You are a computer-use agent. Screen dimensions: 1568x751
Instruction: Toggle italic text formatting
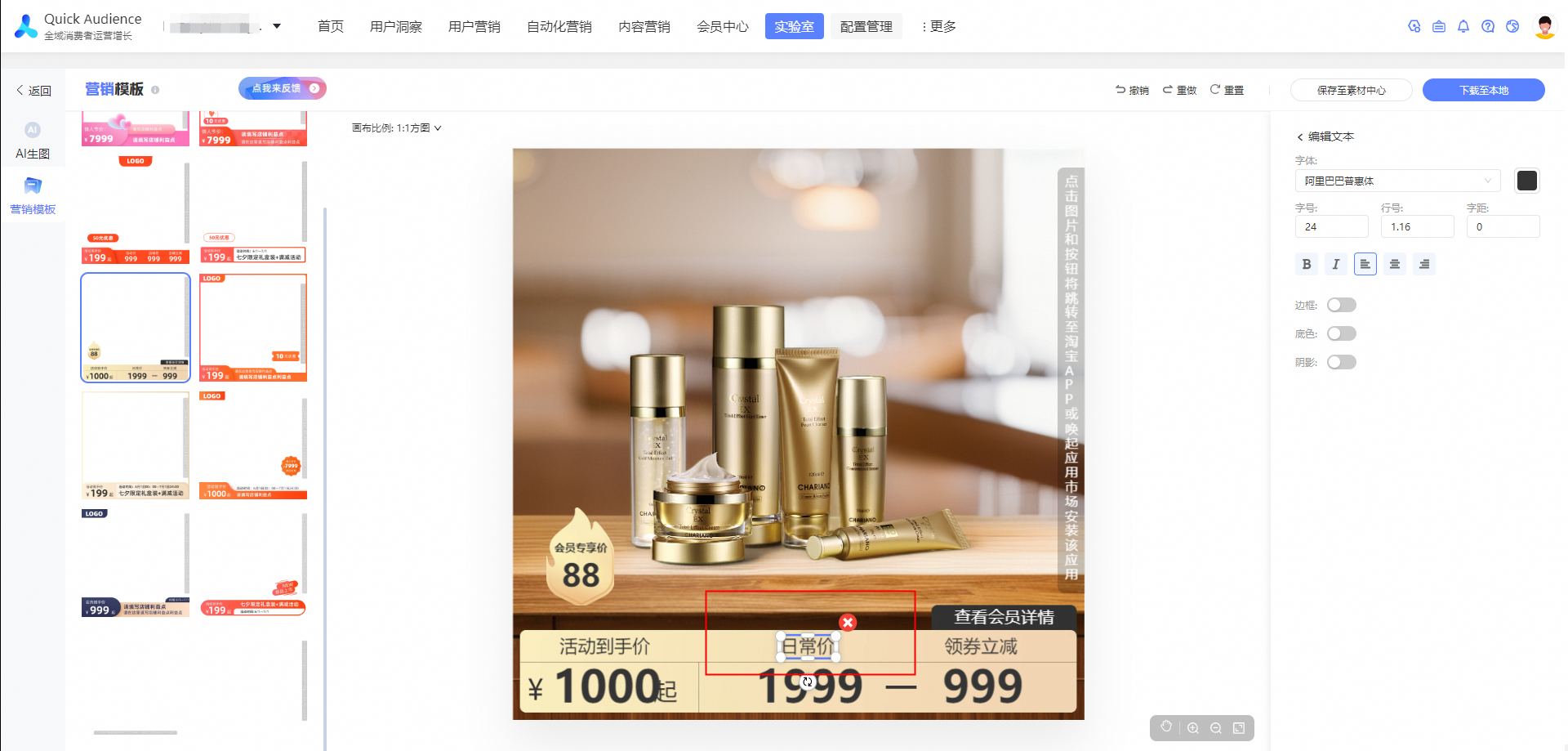1336,264
